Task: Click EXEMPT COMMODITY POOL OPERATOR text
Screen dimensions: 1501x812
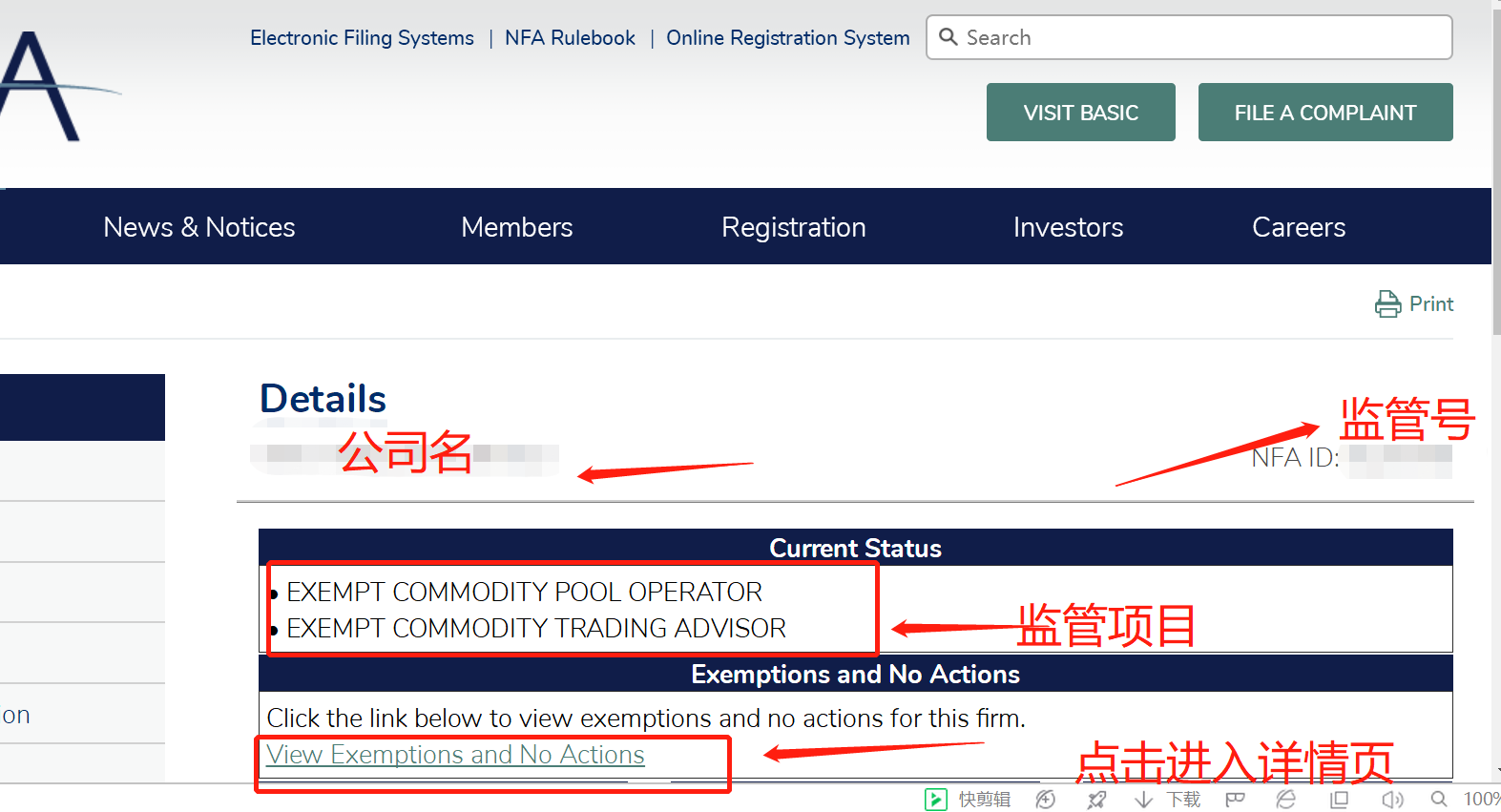Action: [524, 592]
